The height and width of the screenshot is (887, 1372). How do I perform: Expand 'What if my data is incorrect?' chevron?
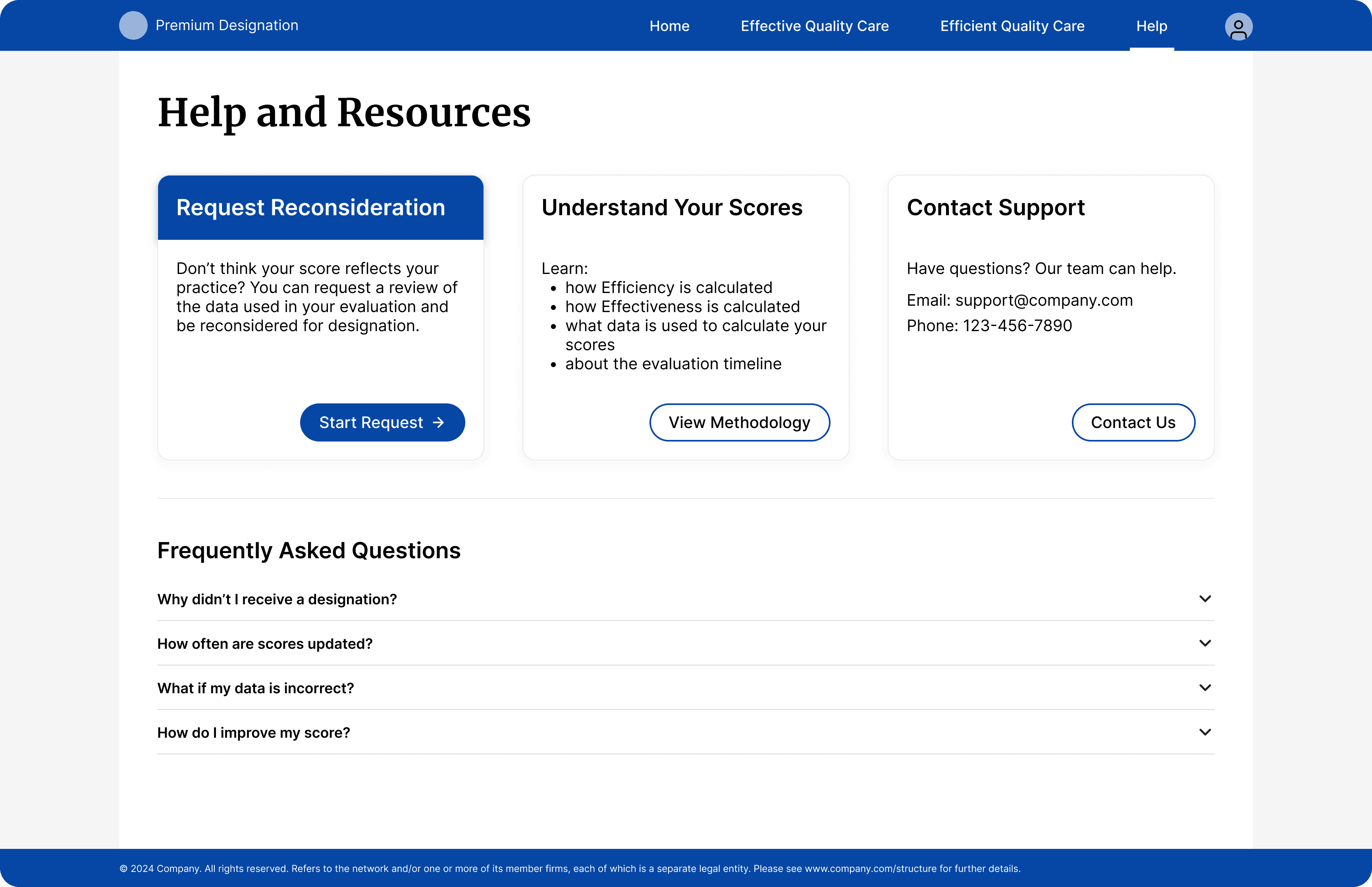pyautogui.click(x=1204, y=687)
